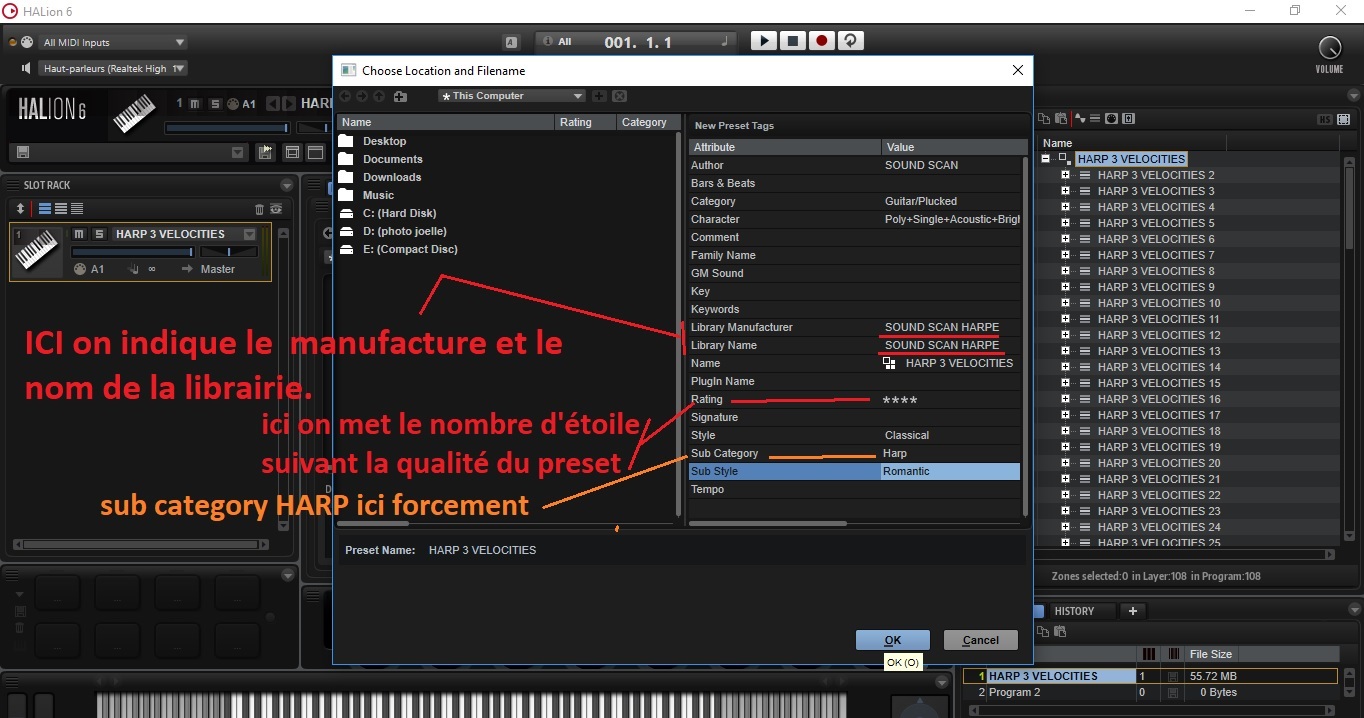Collapse the HARP 3 VELOCITIES tree node

coord(1046,158)
